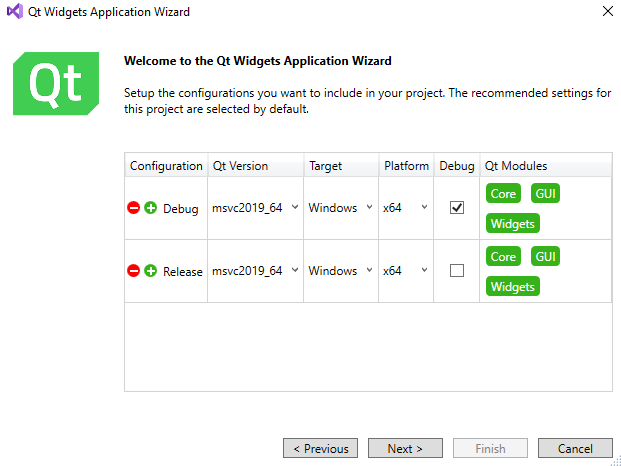Edit the Debug configuration name cell
The image size is (621, 466).
(x=181, y=208)
